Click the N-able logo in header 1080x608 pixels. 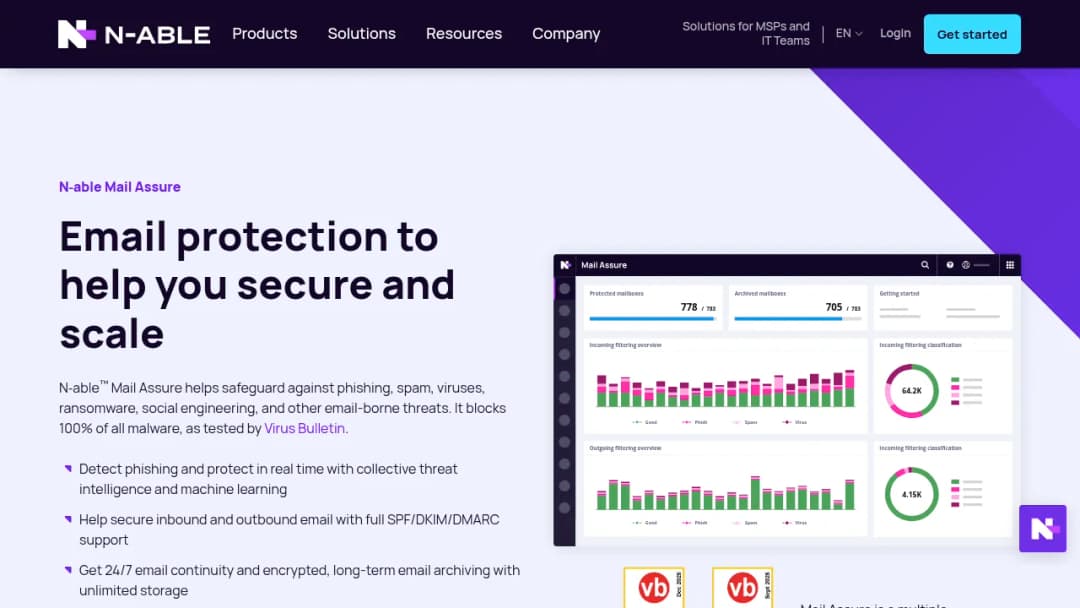coord(134,34)
